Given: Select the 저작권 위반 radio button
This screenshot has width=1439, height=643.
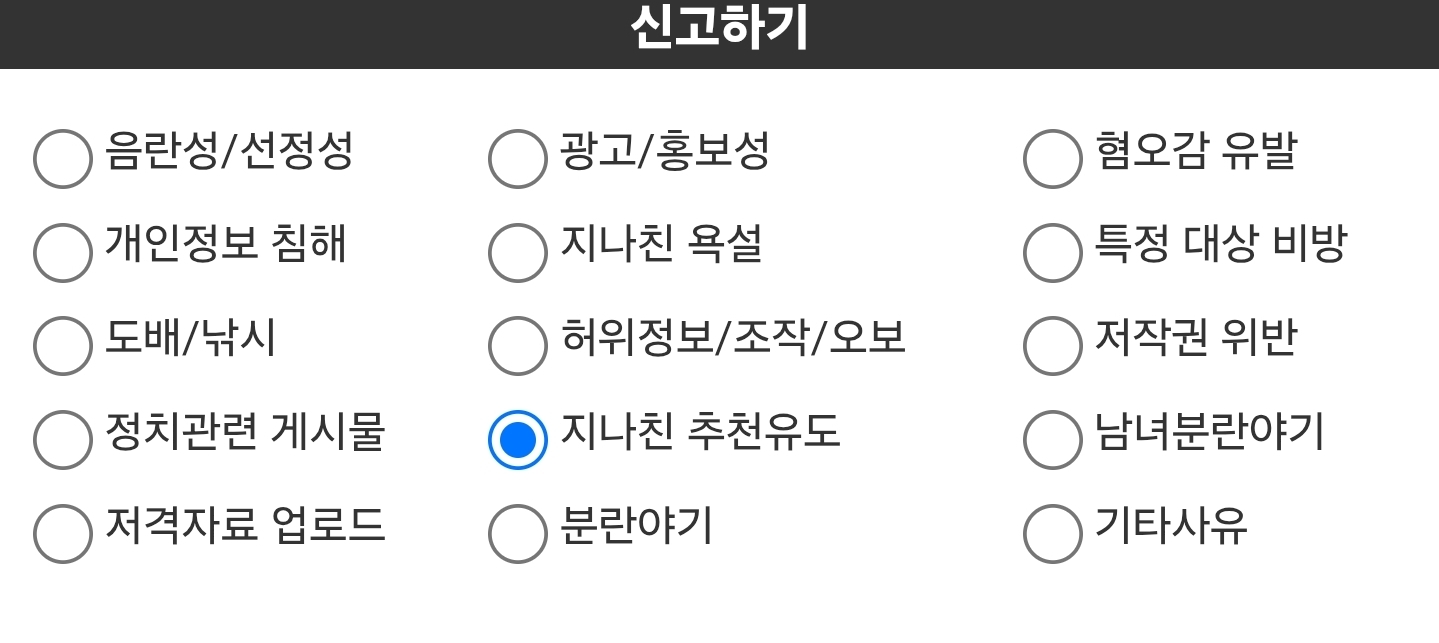Looking at the screenshot, I should (x=1053, y=346).
